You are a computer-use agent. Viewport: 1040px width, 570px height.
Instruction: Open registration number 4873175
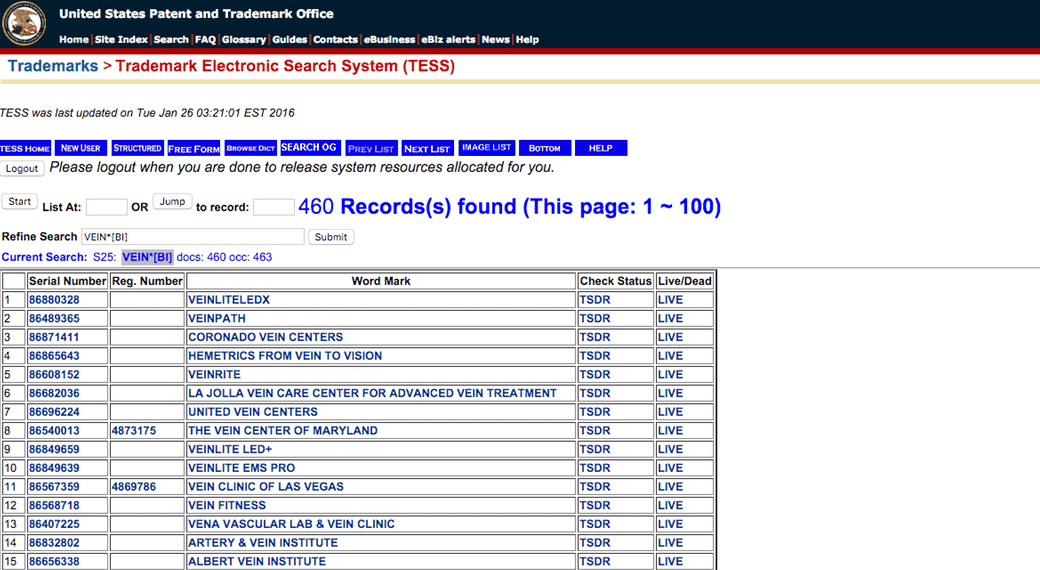click(x=134, y=430)
